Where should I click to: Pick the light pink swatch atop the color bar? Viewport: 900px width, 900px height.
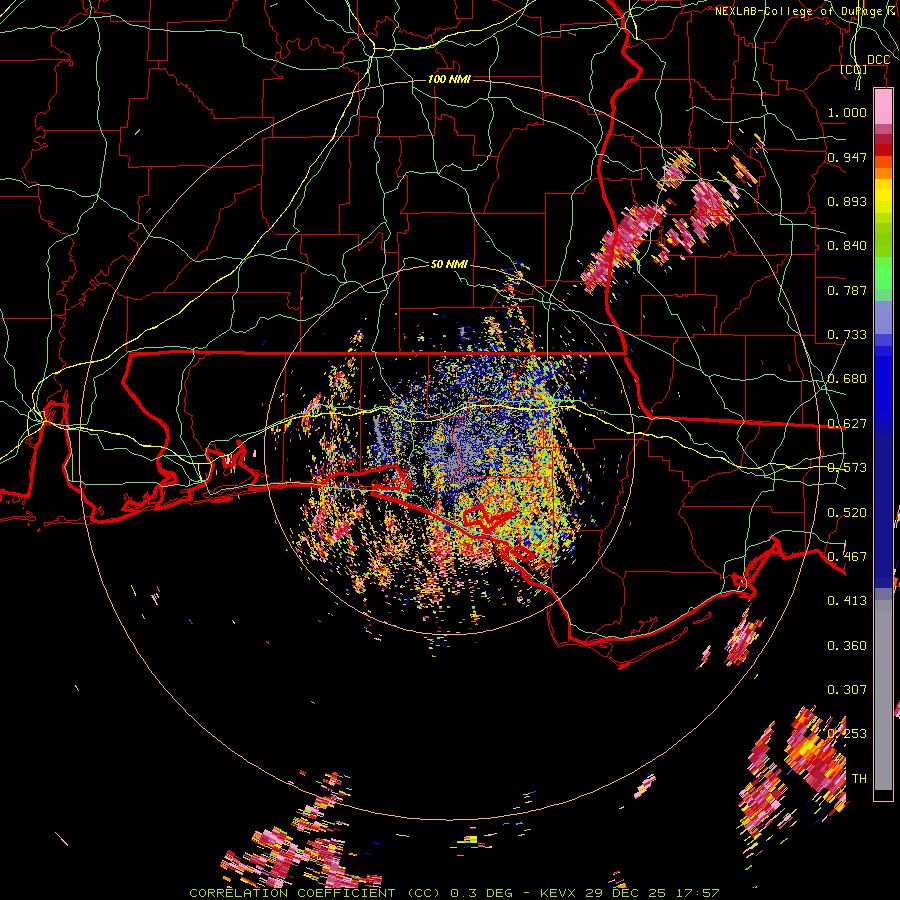(883, 106)
